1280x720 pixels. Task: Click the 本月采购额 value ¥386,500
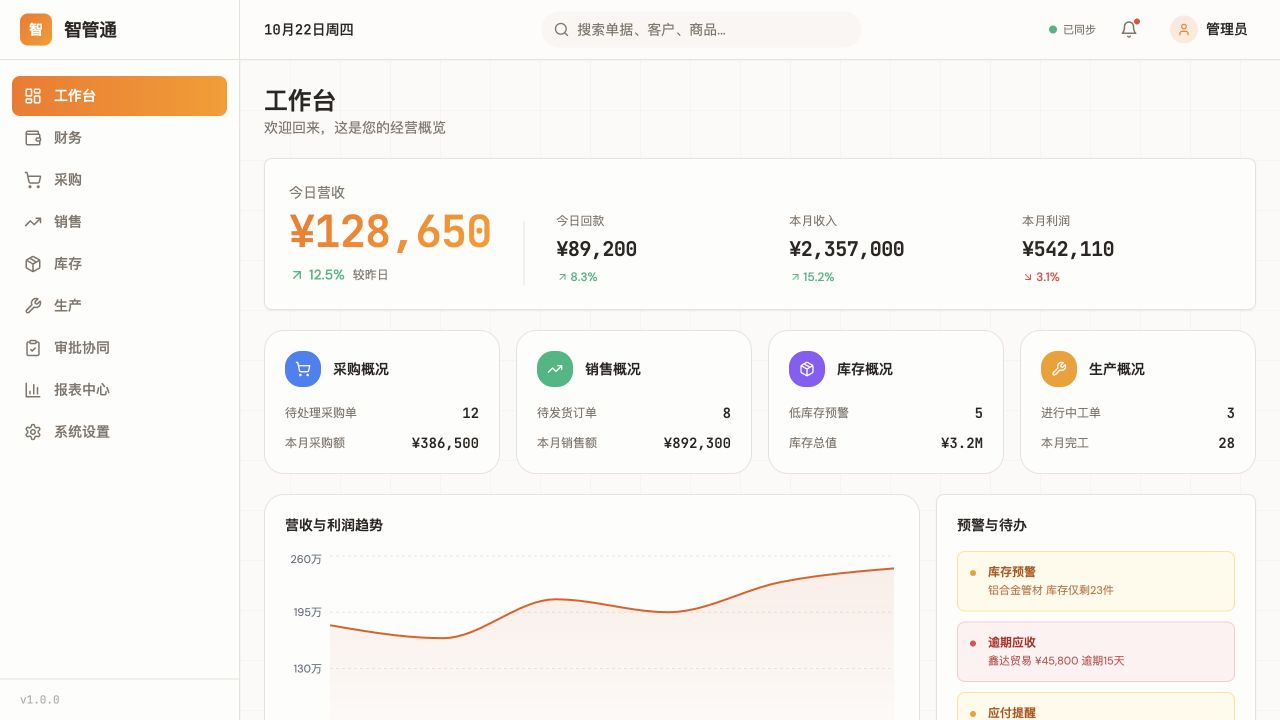(x=445, y=443)
